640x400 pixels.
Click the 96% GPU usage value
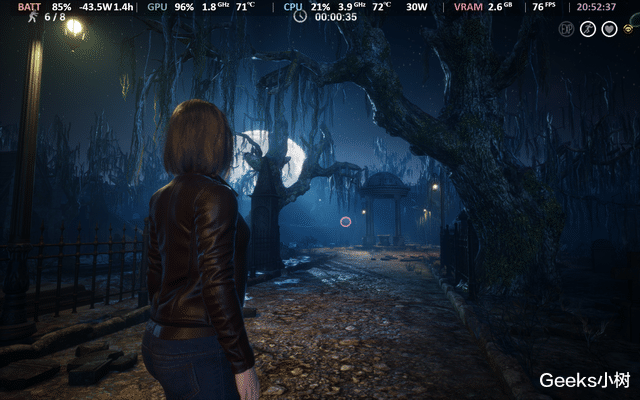184,7
